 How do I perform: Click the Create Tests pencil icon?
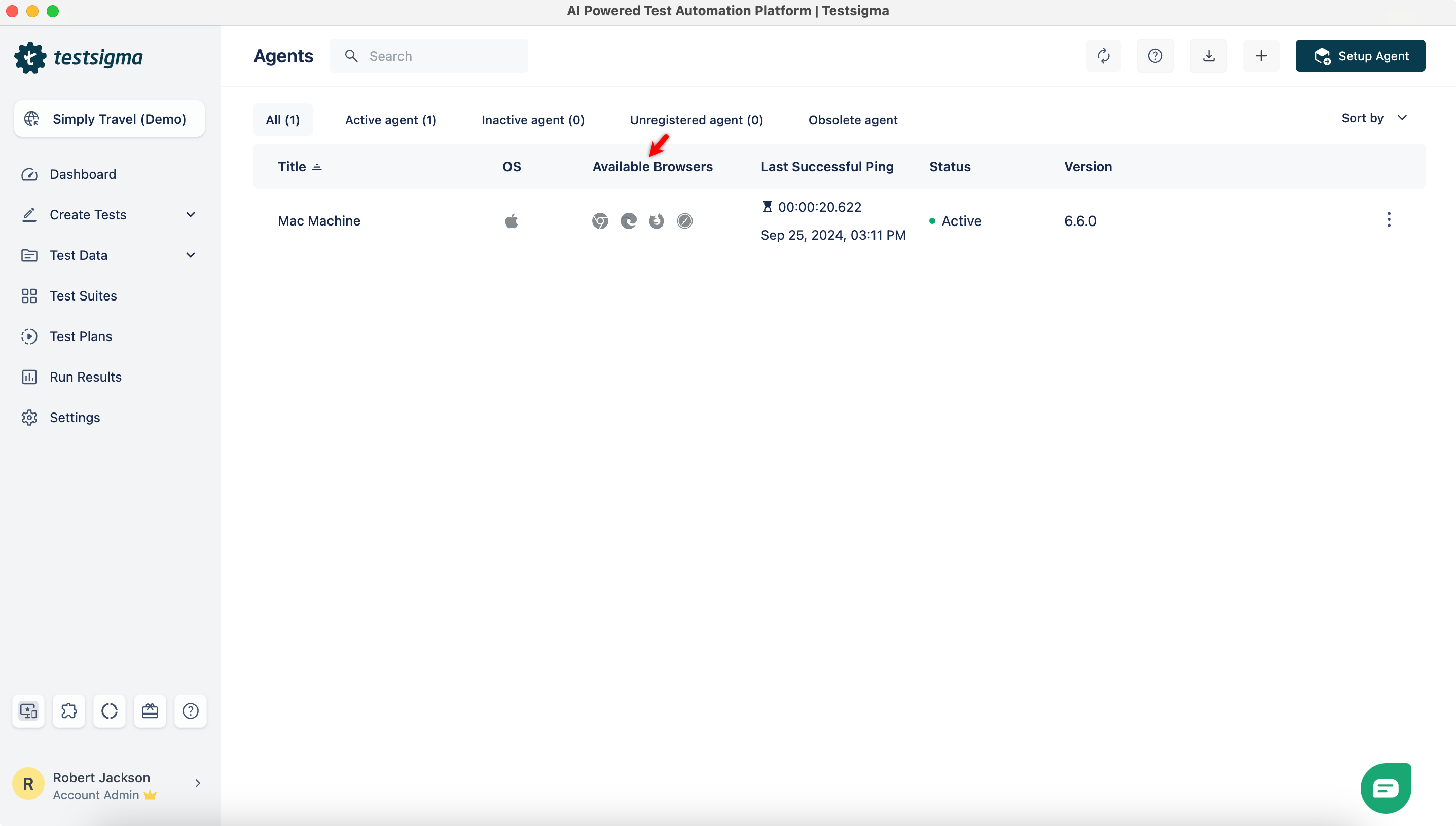coord(29,214)
